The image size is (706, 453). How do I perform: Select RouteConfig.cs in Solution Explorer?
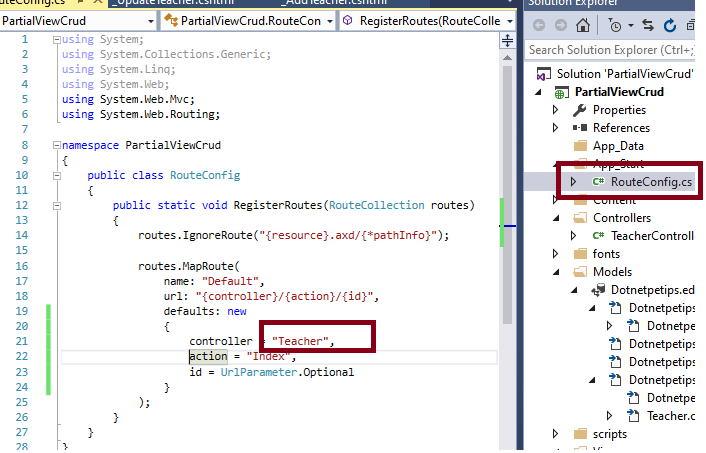[x=651, y=182]
